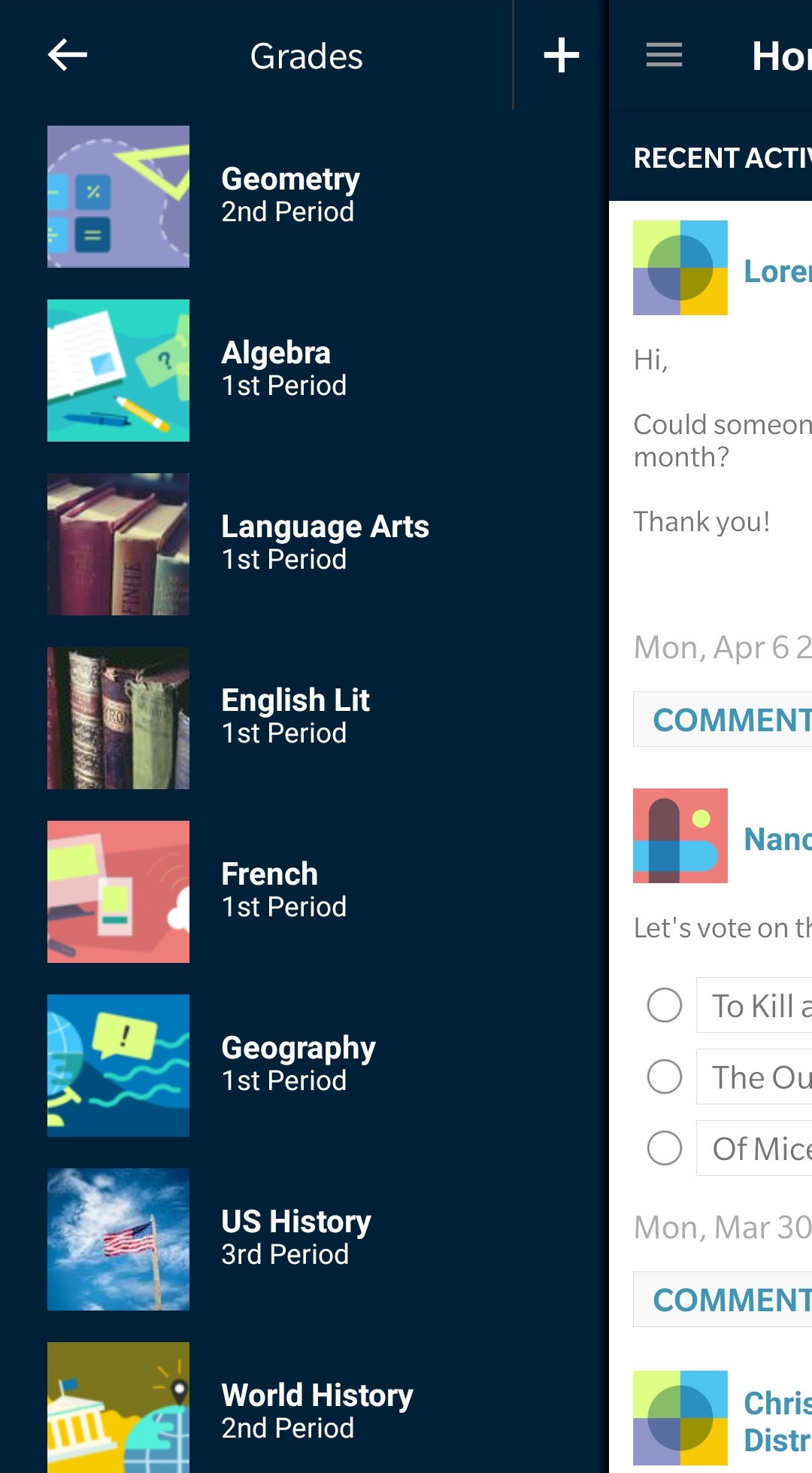812x1473 pixels.
Task: Select the 'To Kill a' poll option
Action: pyautogui.click(x=665, y=1005)
